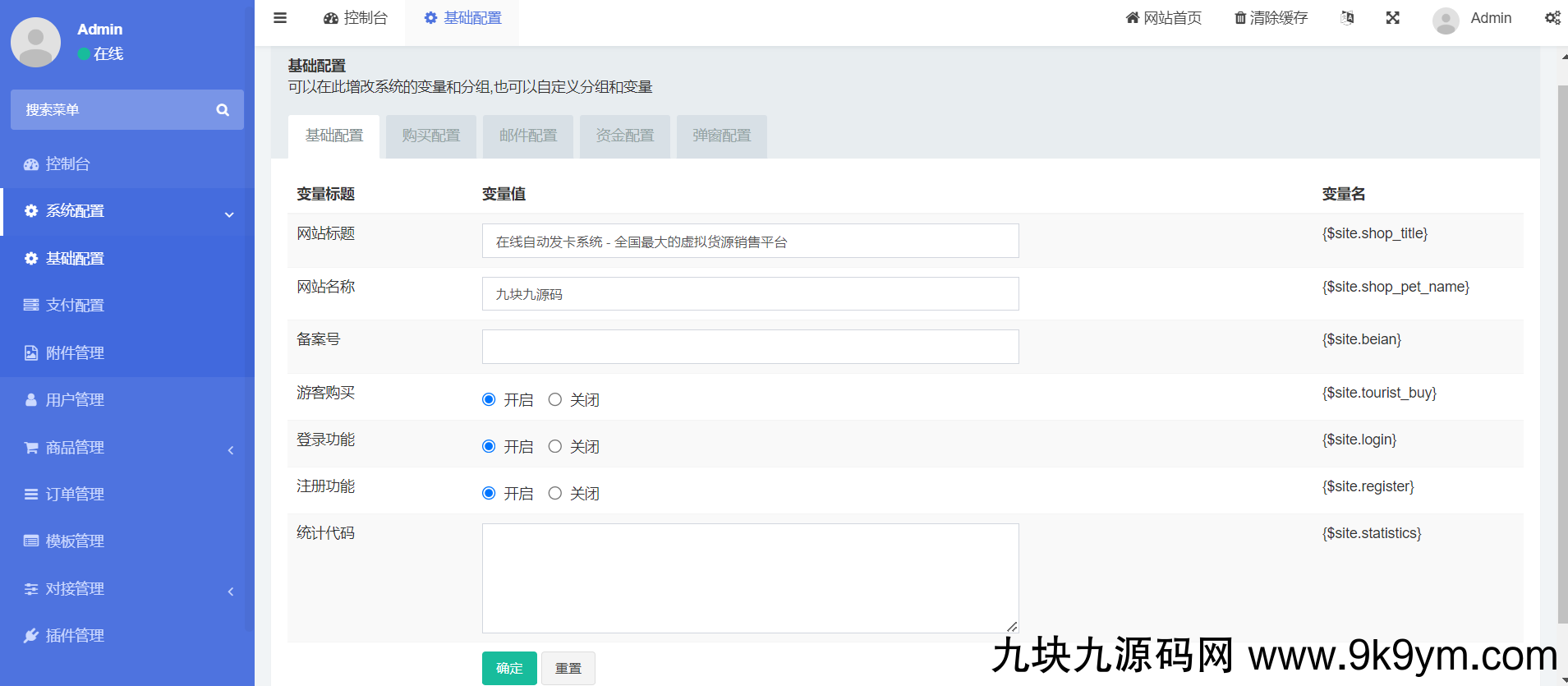1568x686 pixels.
Task: Open 附件管理 in the sidebar
Action: coord(74,353)
